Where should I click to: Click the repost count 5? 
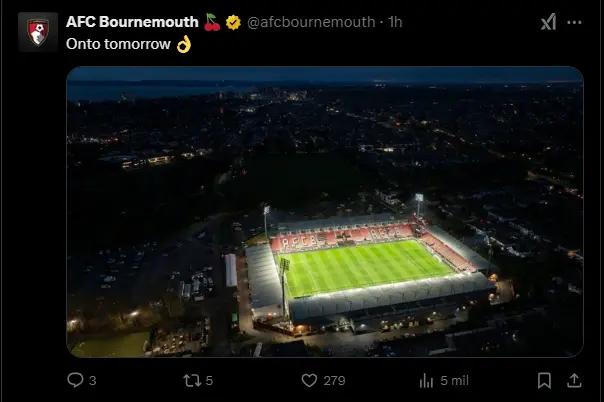[x=211, y=380]
